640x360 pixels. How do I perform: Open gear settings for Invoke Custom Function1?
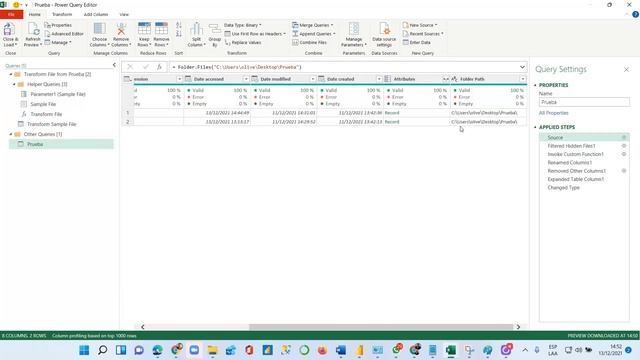point(624,154)
